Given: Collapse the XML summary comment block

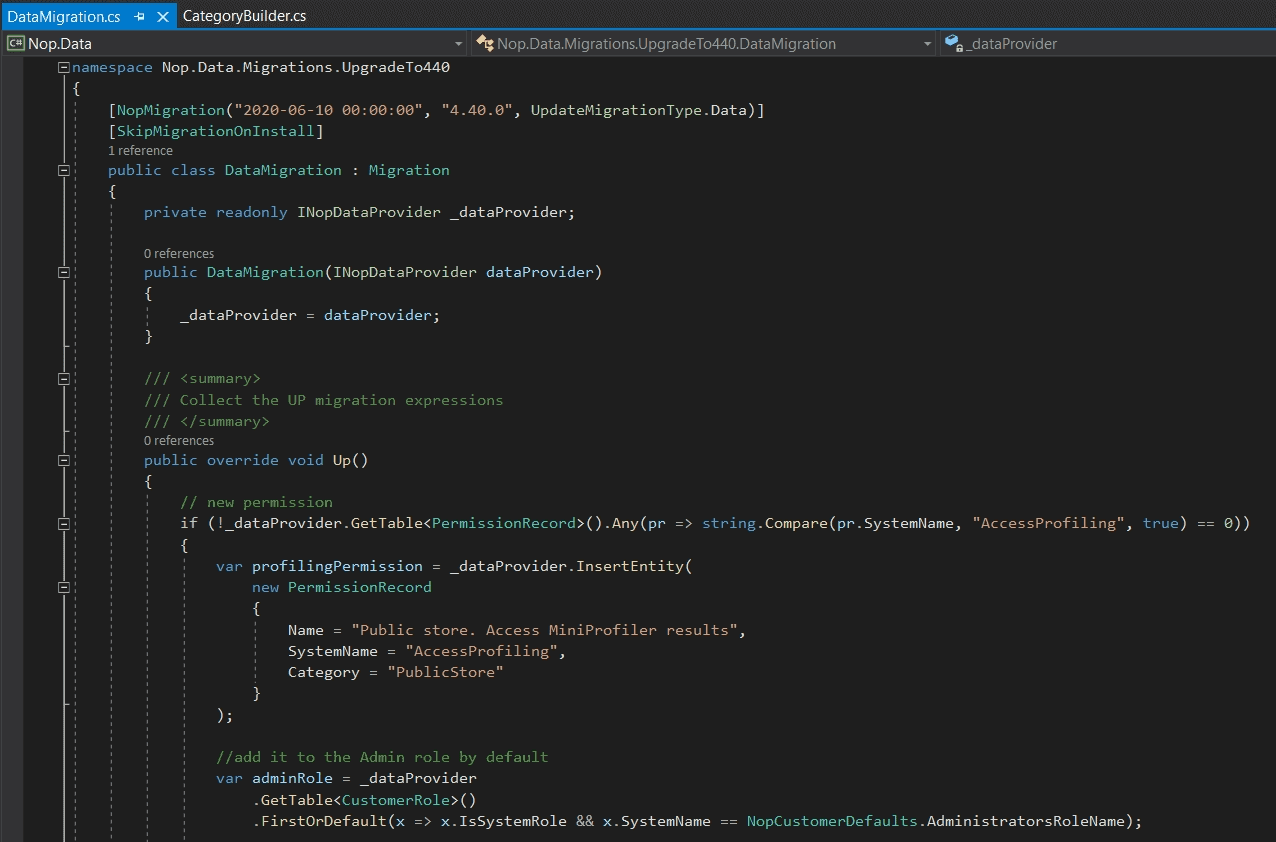Looking at the screenshot, I should pos(63,379).
